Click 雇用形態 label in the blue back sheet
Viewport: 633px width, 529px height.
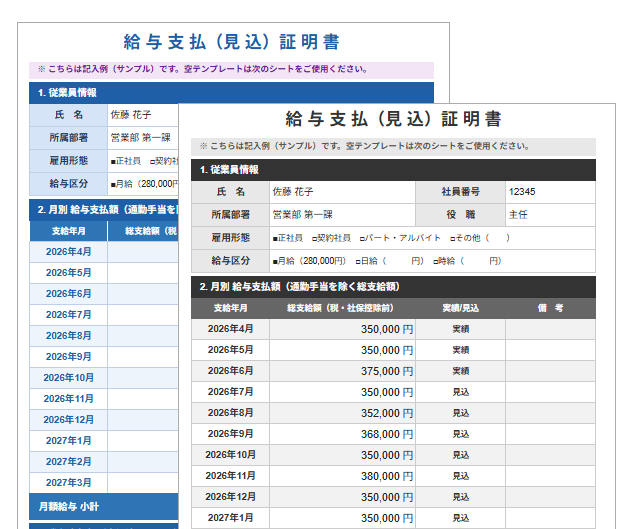click(68, 161)
